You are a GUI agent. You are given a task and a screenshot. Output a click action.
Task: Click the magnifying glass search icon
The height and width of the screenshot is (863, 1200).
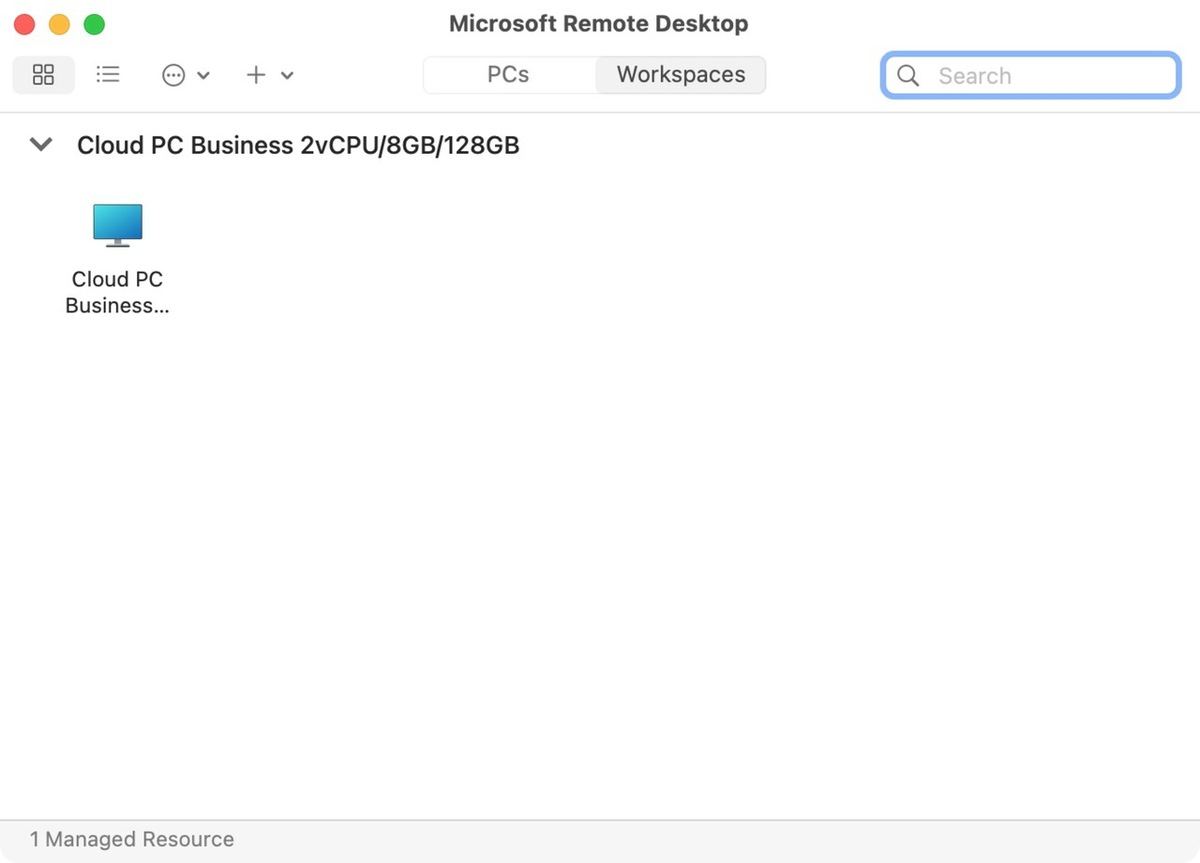(908, 76)
